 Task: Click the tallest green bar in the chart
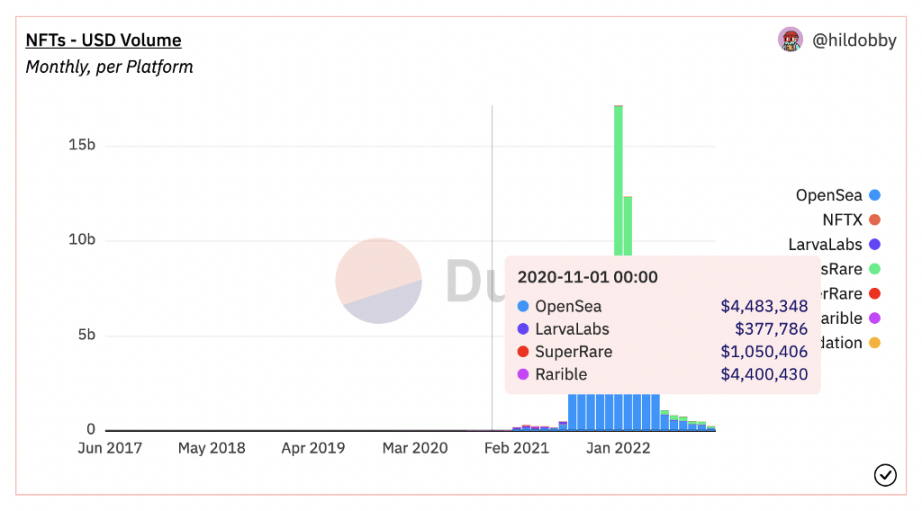tap(619, 179)
